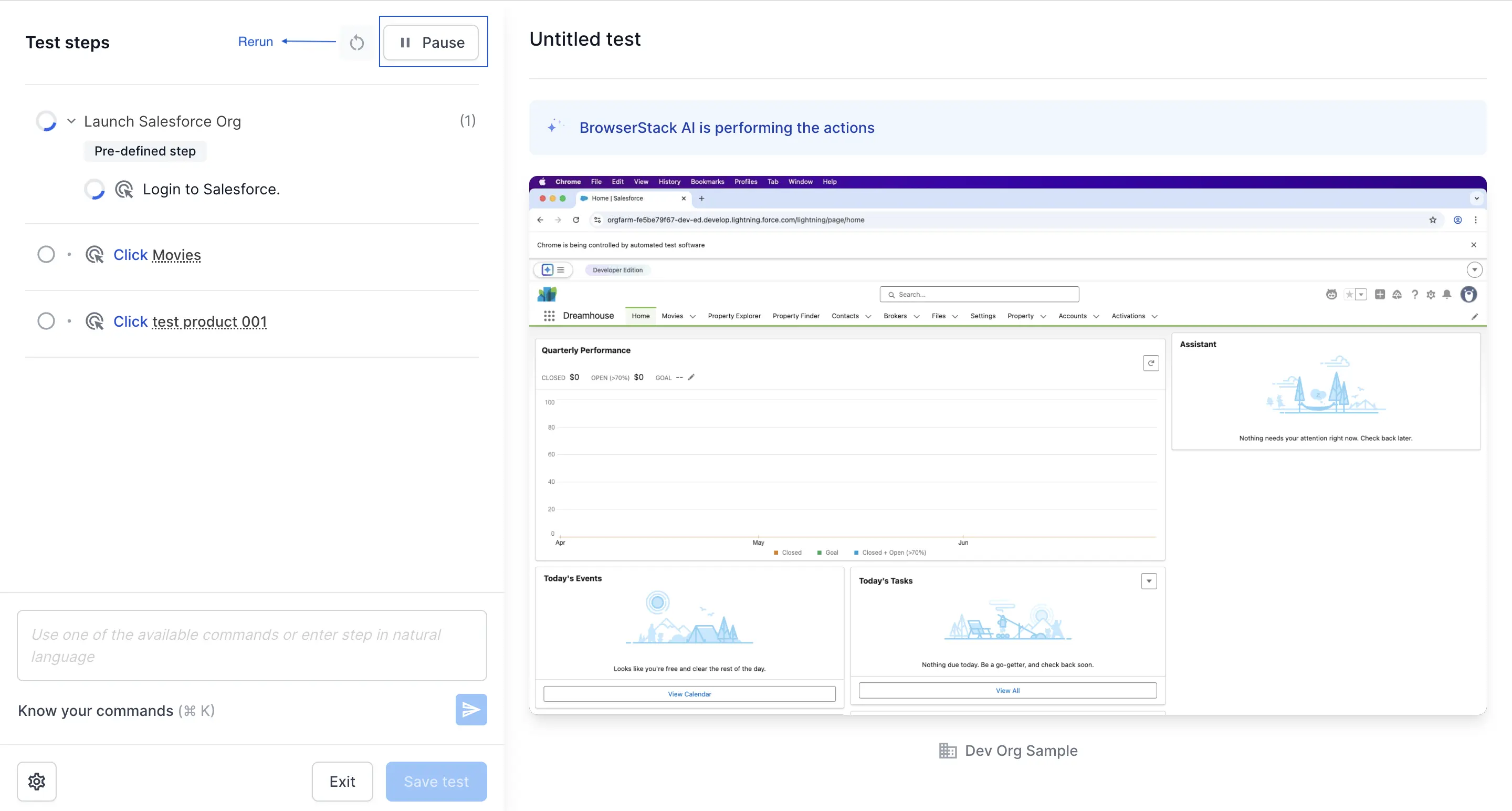
Task: Dismiss the automated test software notice
Action: point(1473,245)
